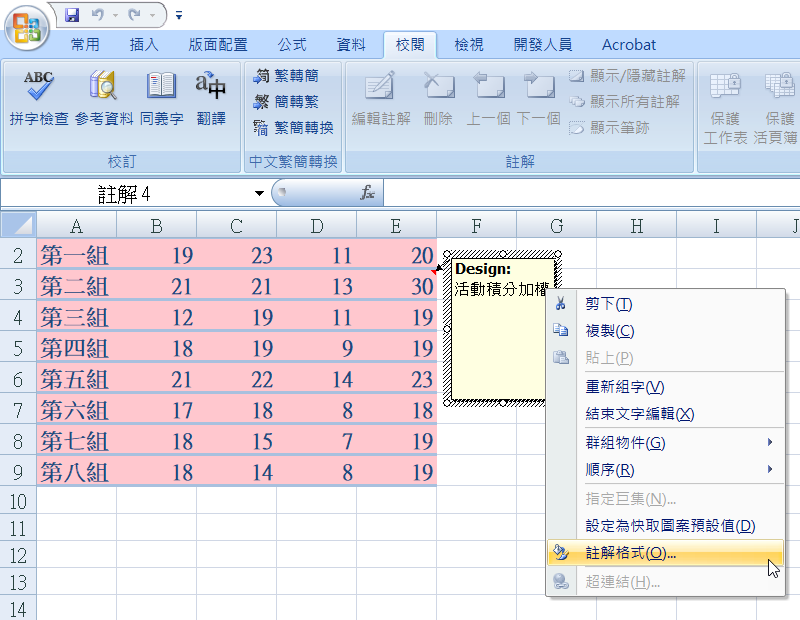This screenshot has width=800, height=620.
Task: Select column F header
Action: click(x=477, y=226)
